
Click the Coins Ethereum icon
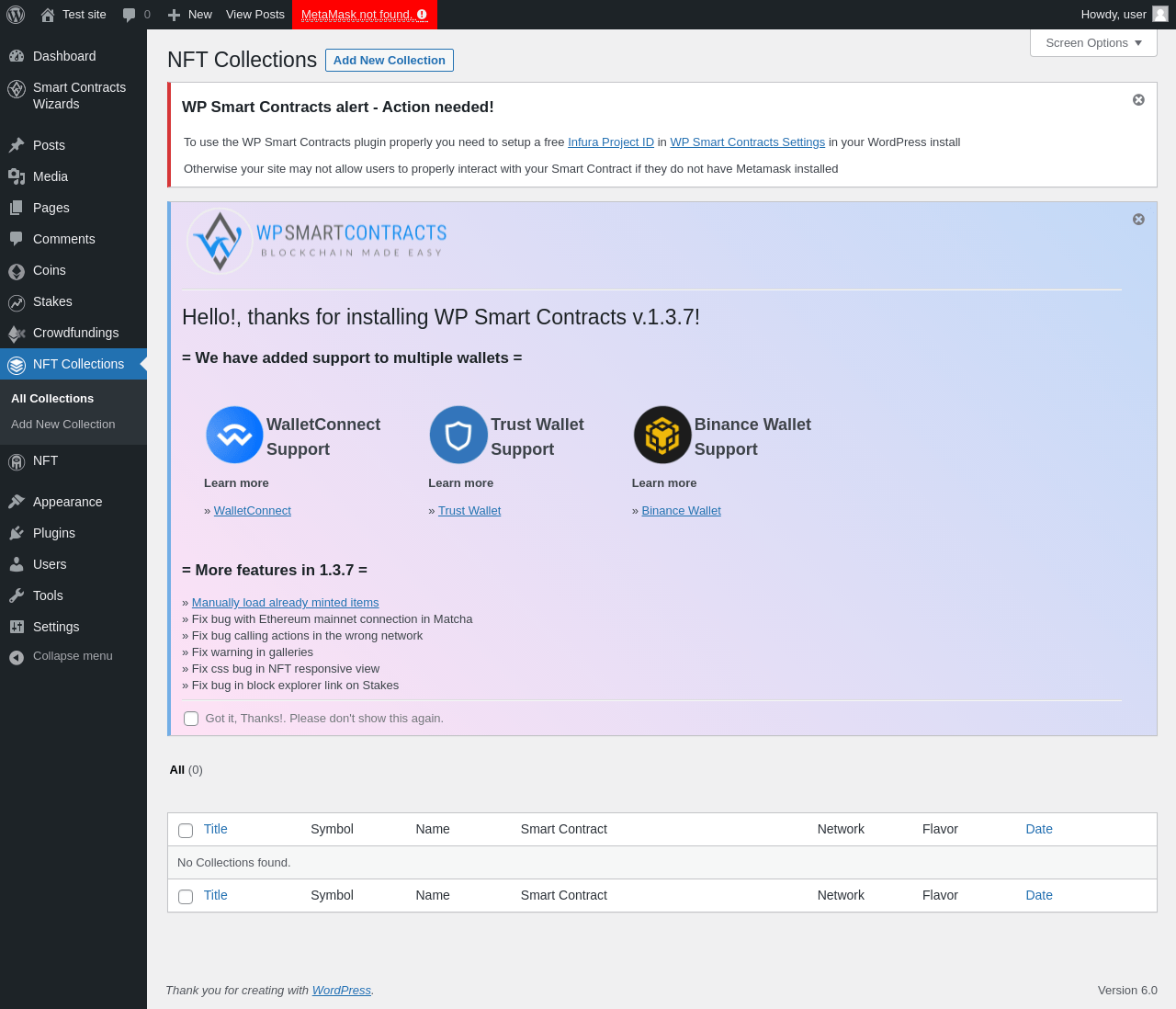tap(17, 271)
